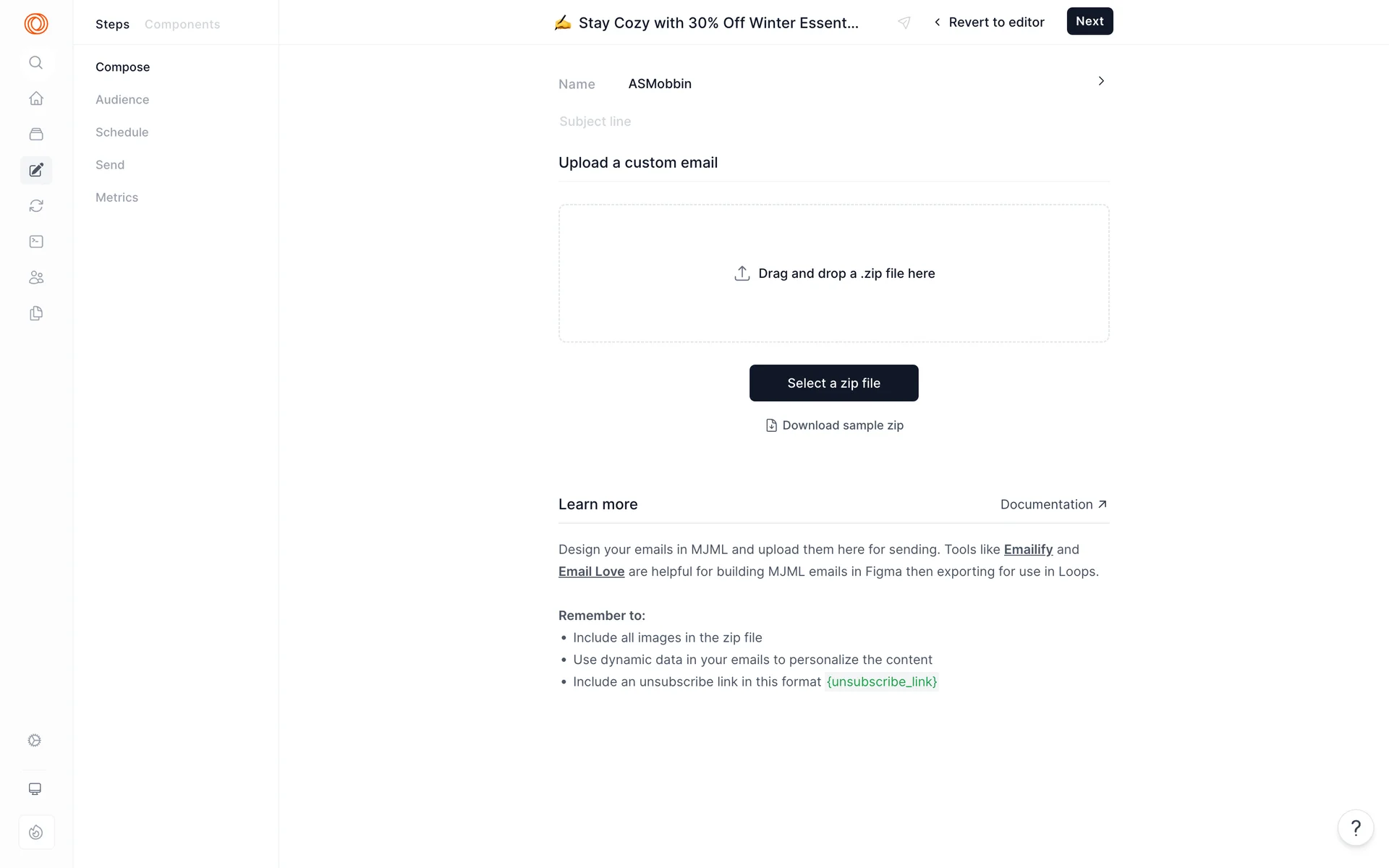Click Revert to editor

(989, 22)
